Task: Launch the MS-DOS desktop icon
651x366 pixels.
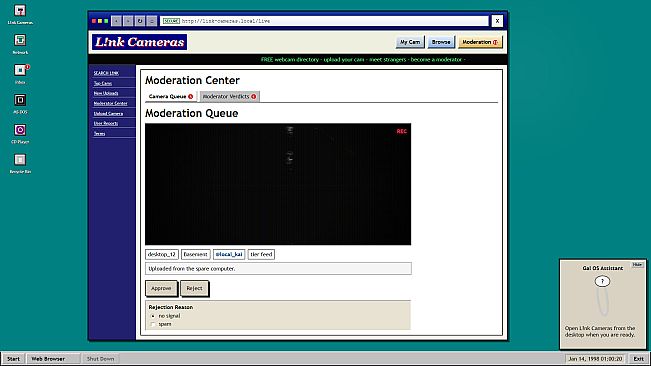Action: point(20,103)
